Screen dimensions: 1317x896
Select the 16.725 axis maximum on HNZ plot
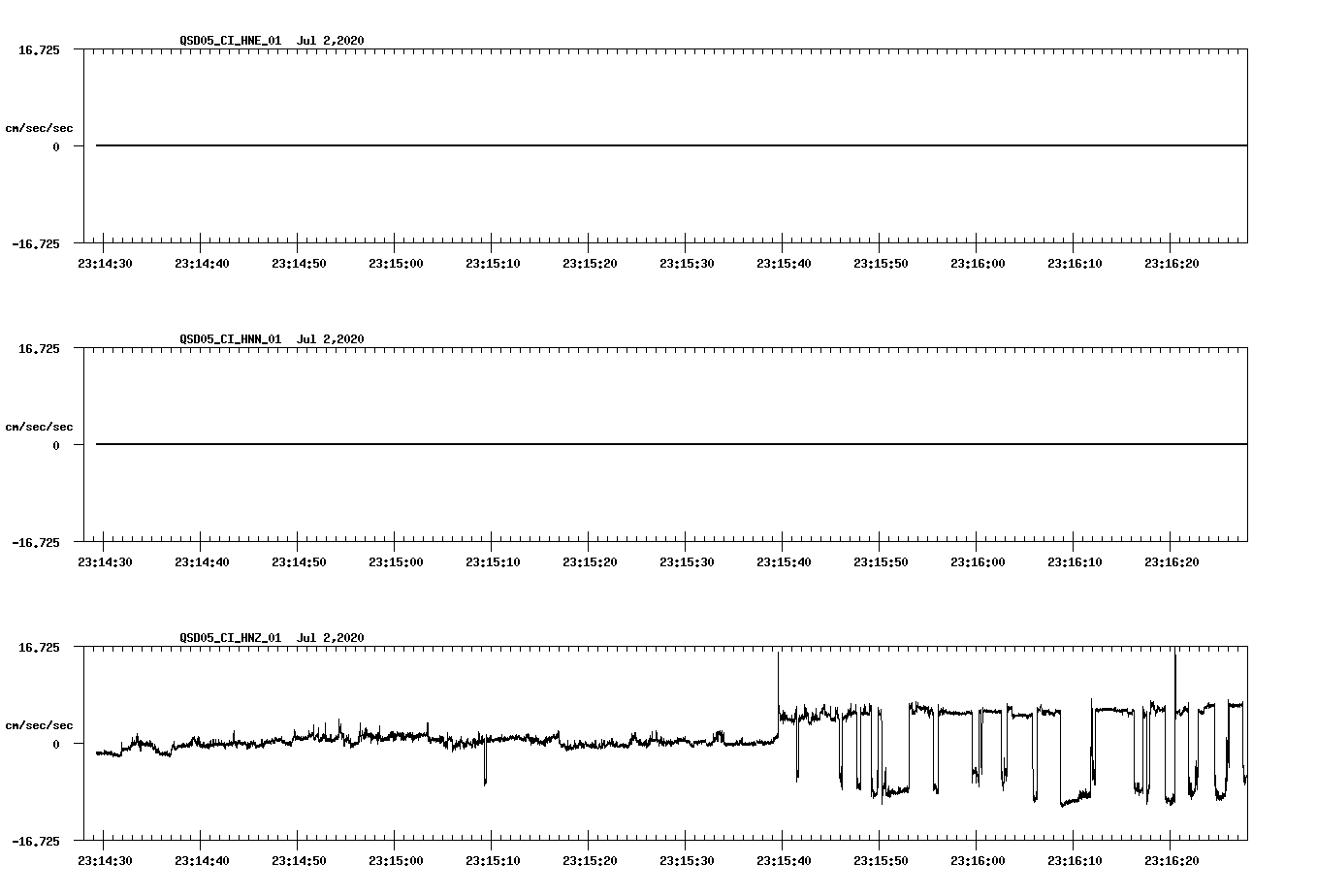point(39,648)
